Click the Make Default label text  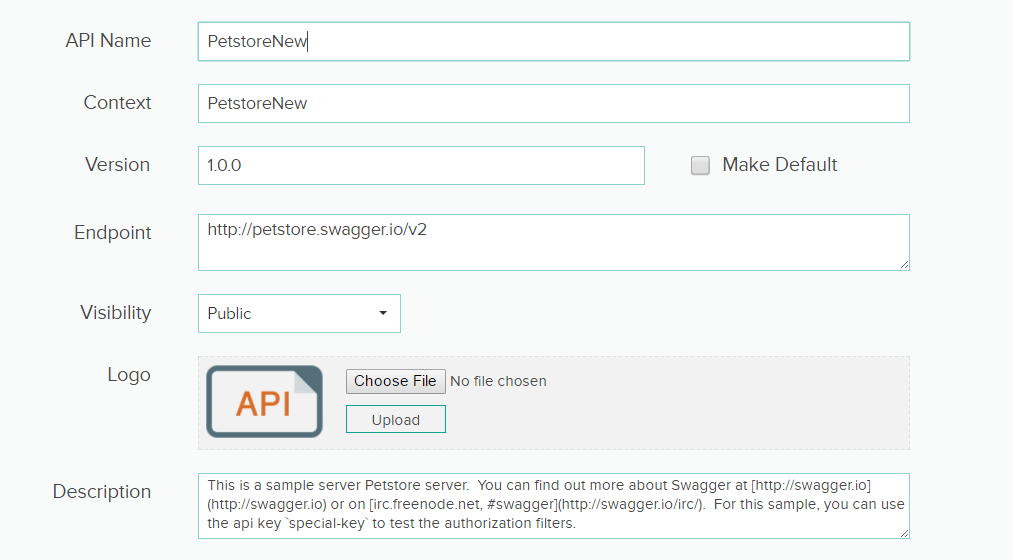[x=779, y=165]
